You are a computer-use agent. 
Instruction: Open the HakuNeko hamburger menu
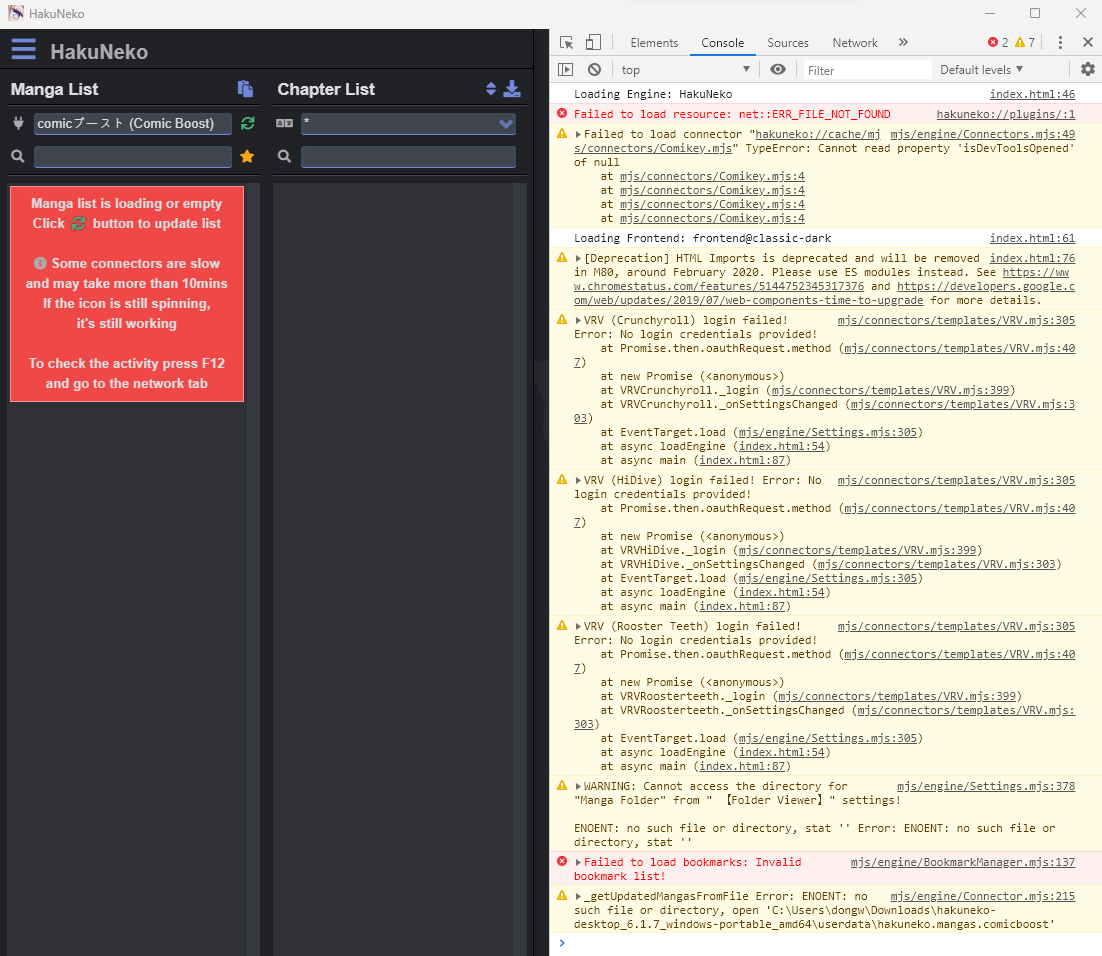click(x=23, y=48)
